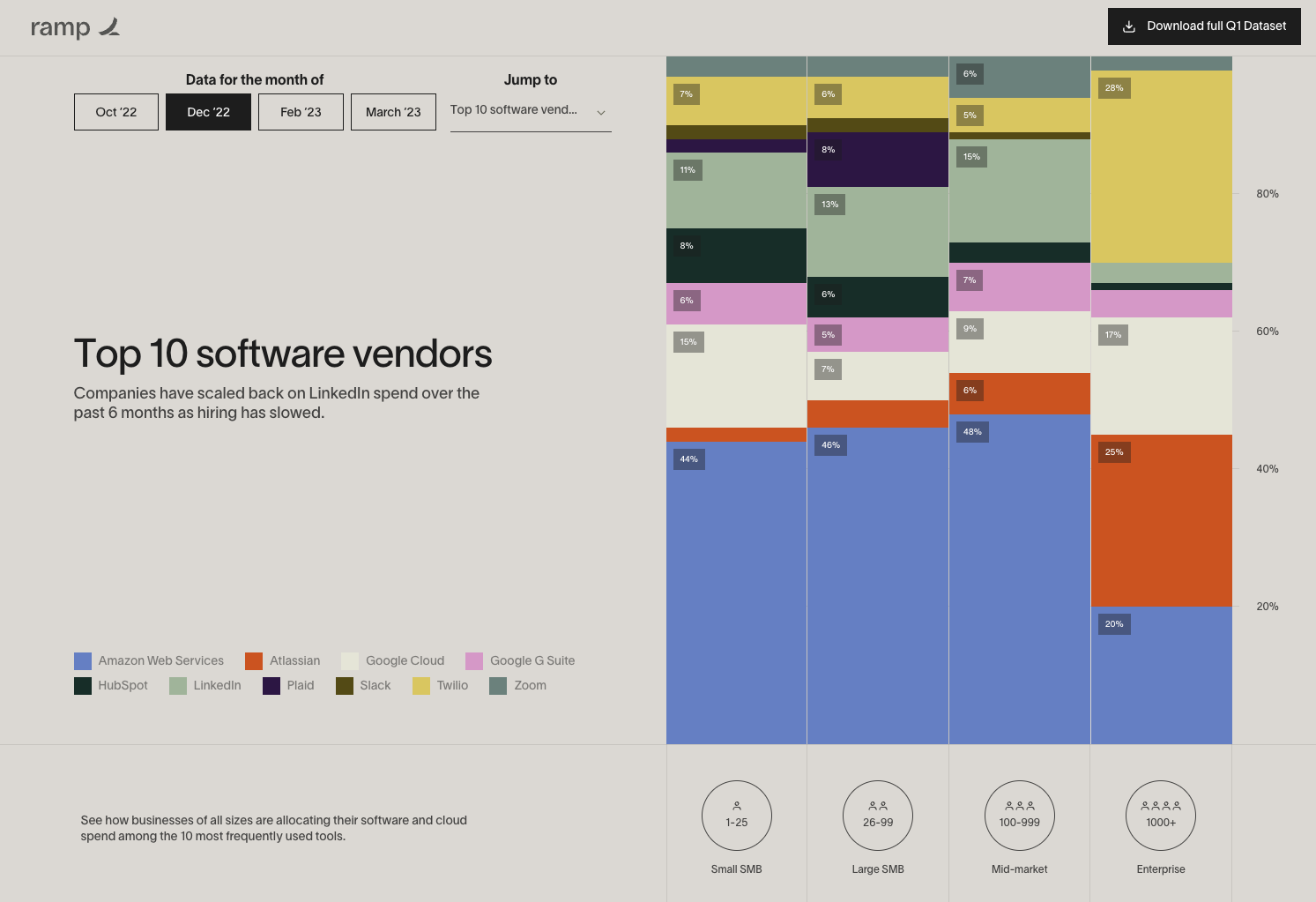Click the Ramp logo
The width and height of the screenshot is (1316, 902).
click(x=75, y=27)
